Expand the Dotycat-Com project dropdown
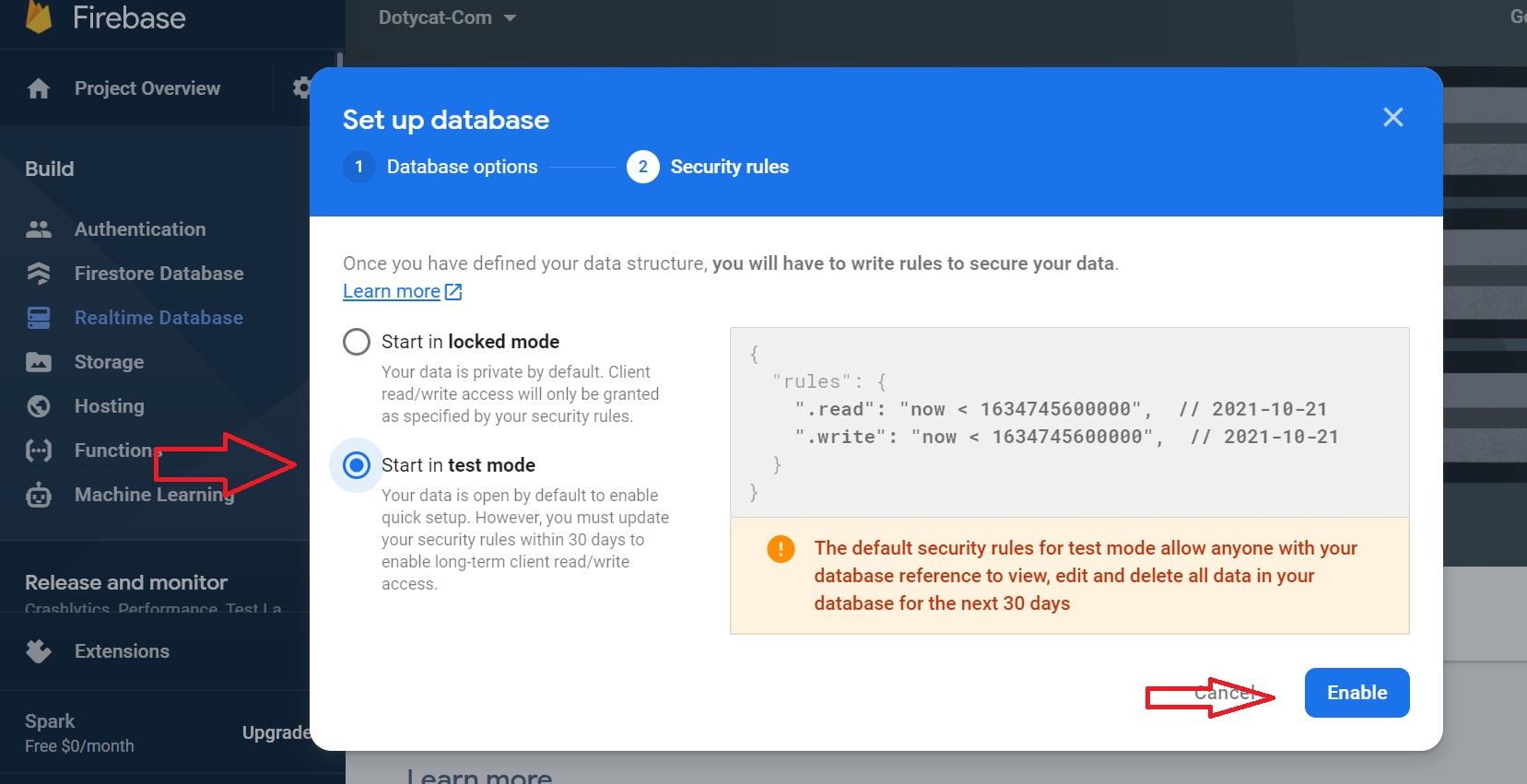The width and height of the screenshot is (1527, 784). tap(447, 18)
